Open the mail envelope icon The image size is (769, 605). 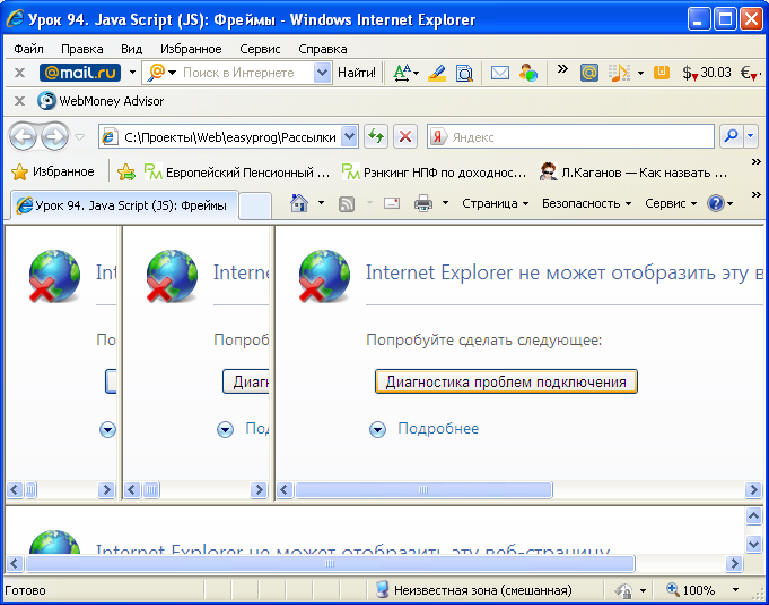[499, 73]
